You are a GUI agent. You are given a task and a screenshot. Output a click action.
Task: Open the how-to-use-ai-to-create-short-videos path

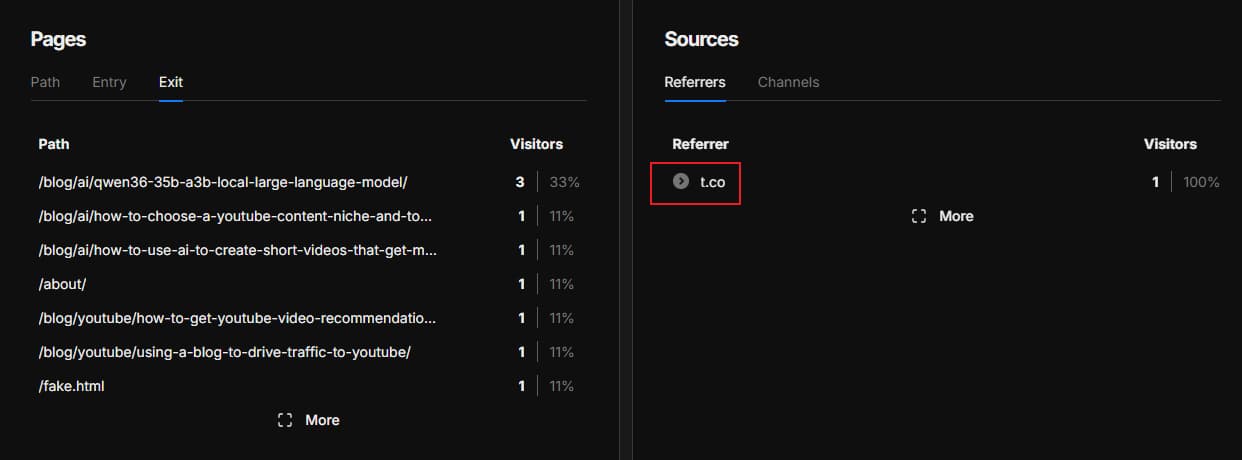tap(237, 250)
